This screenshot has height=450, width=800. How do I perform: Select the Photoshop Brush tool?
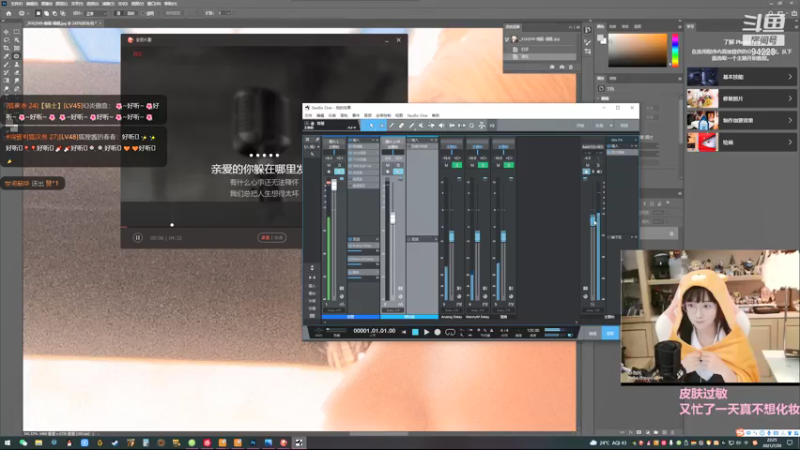coord(6,64)
